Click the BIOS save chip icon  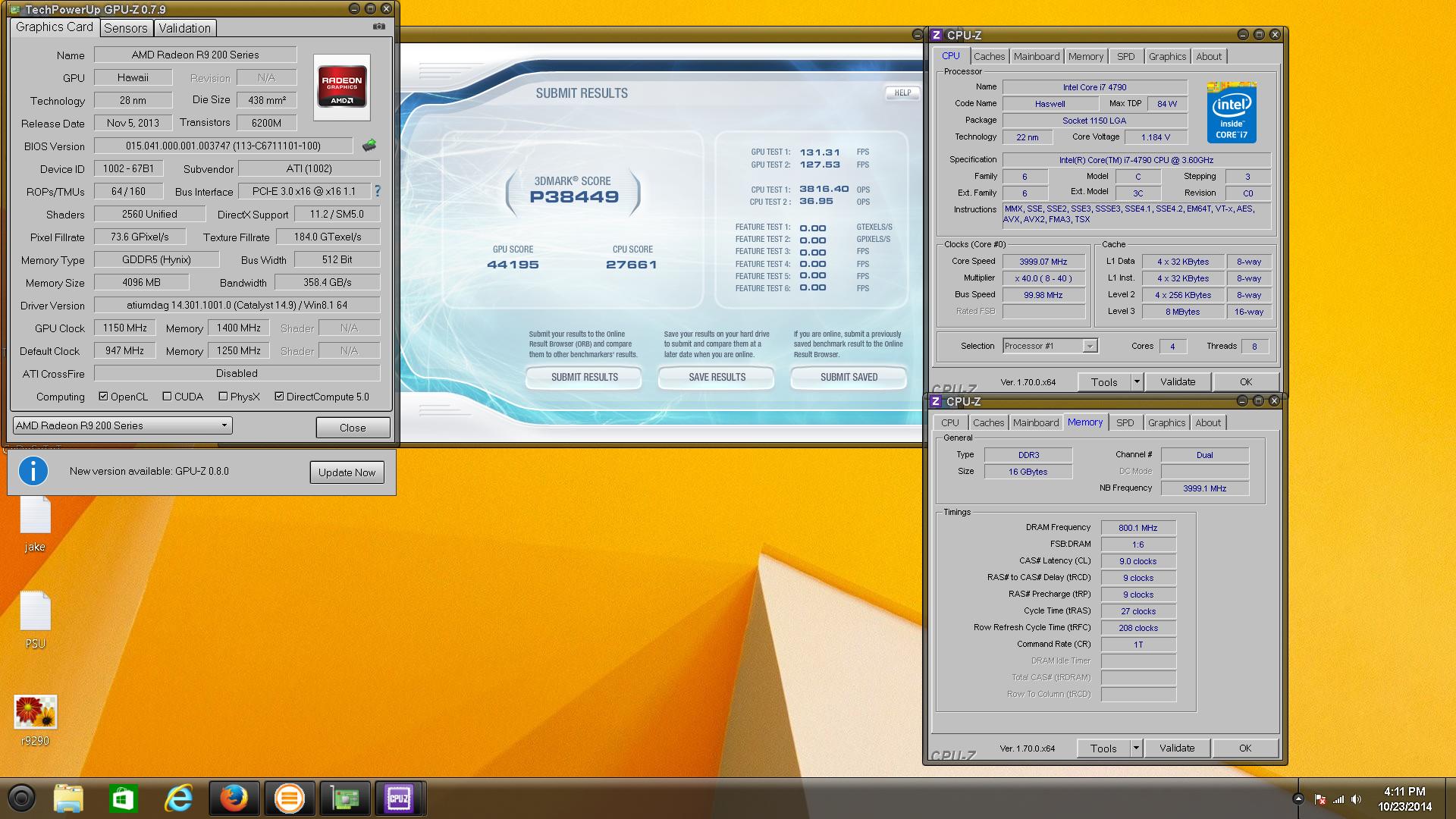[x=369, y=145]
